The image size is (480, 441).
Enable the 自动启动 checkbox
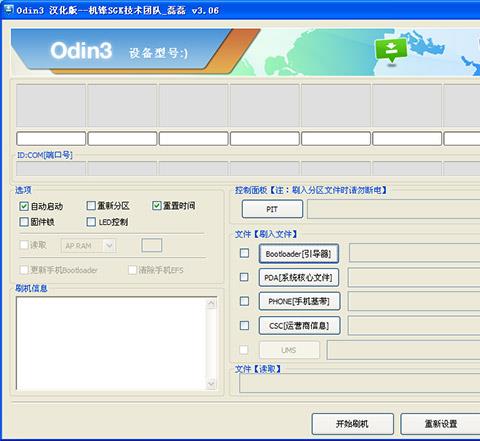pyautogui.click(x=24, y=206)
